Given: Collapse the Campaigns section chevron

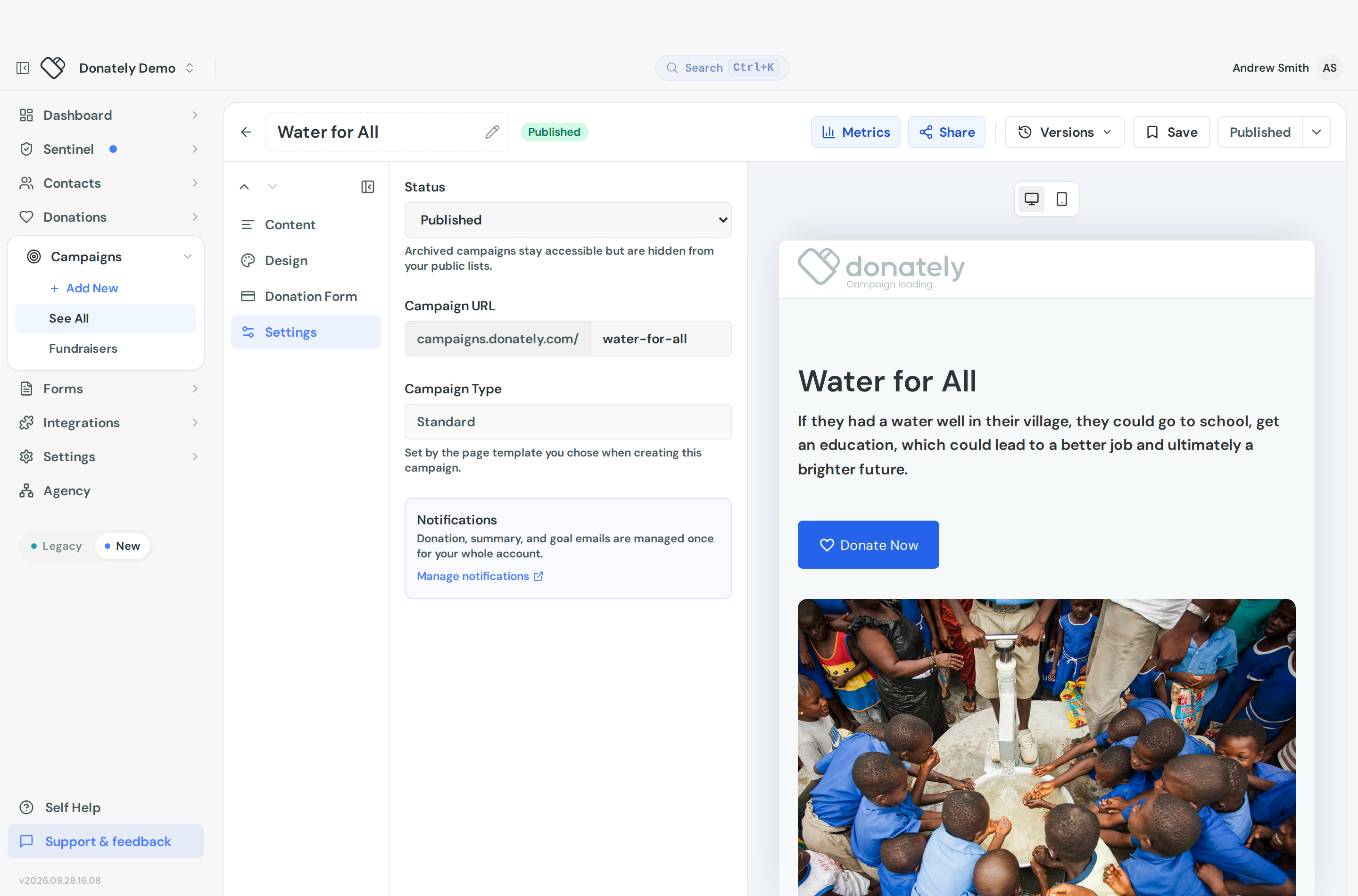Looking at the screenshot, I should coord(187,257).
